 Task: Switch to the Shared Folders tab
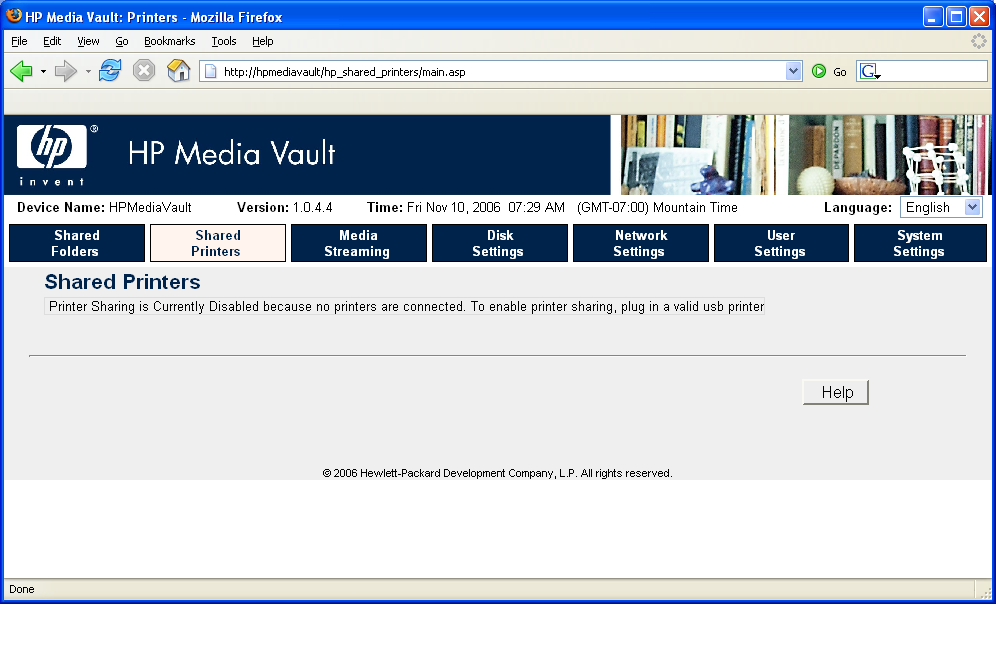[77, 243]
